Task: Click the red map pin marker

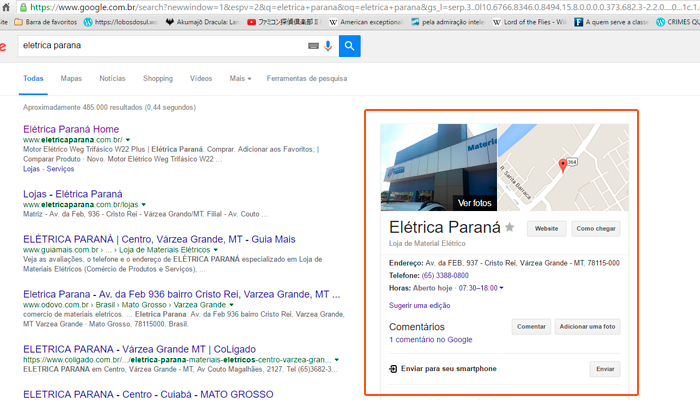Action: coord(563,166)
